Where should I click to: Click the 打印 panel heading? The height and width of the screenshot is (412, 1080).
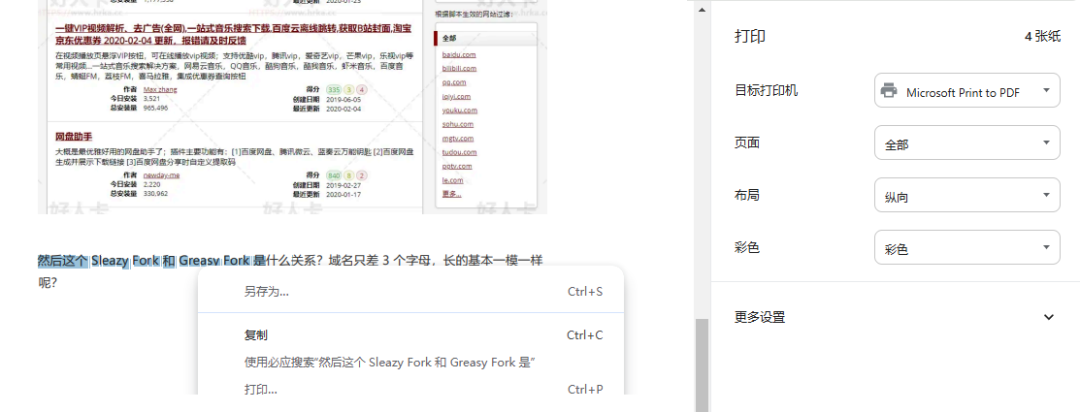[749, 37]
